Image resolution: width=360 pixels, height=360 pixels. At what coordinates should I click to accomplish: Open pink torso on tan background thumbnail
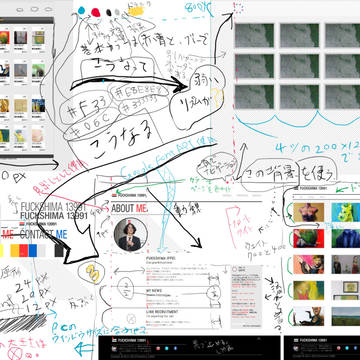(x=308, y=212)
